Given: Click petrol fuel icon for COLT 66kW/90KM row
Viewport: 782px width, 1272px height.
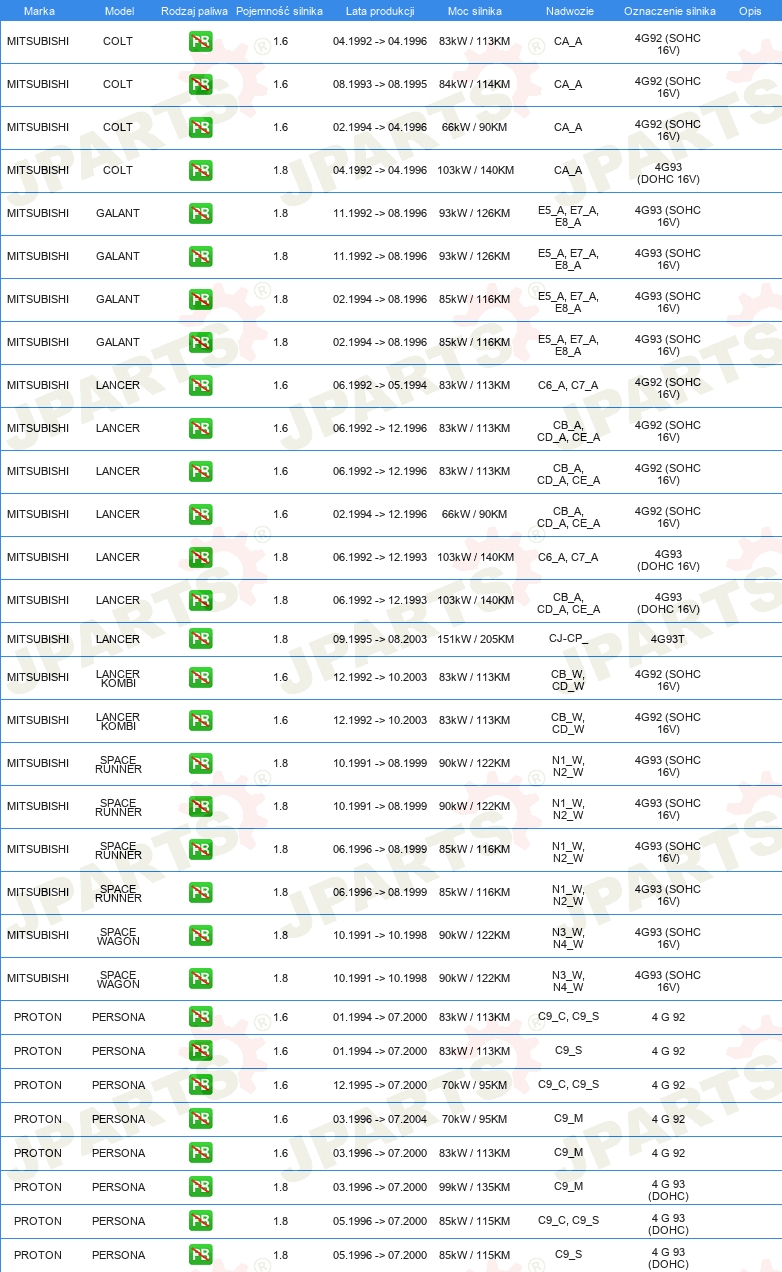Looking at the screenshot, I should click(x=200, y=128).
